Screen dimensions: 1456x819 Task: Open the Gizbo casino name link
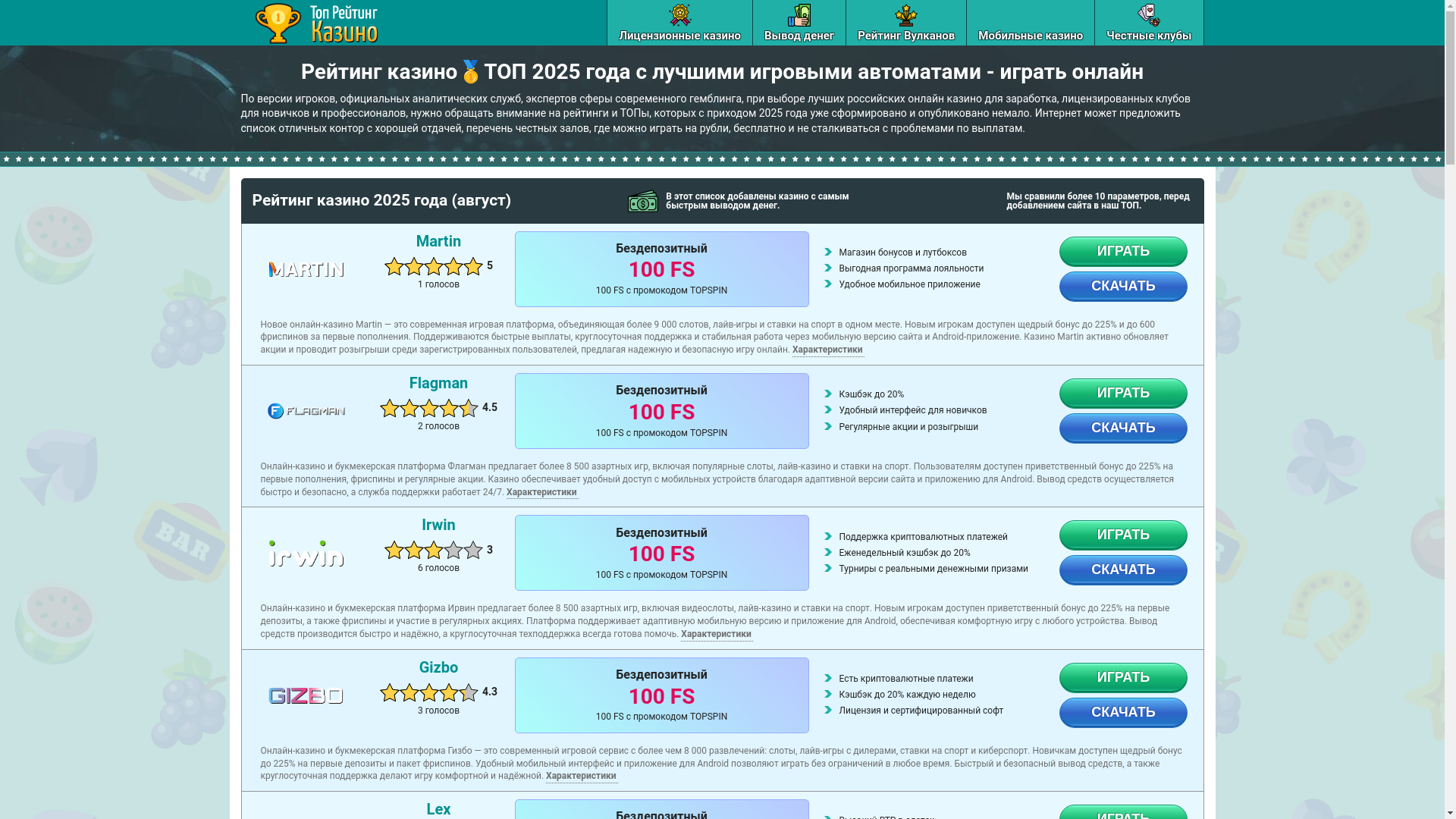point(438,667)
